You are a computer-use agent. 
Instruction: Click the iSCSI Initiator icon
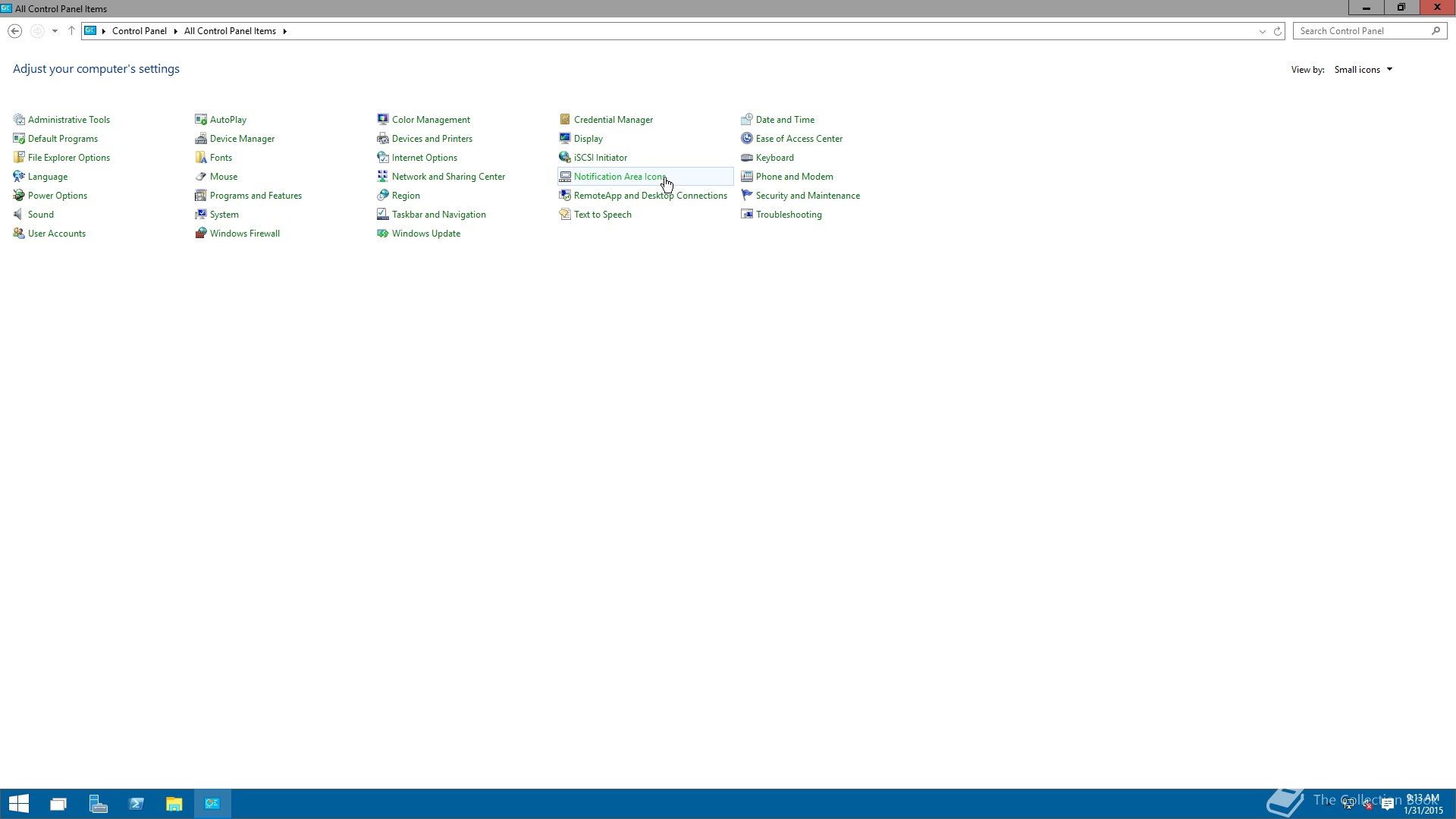(x=565, y=158)
